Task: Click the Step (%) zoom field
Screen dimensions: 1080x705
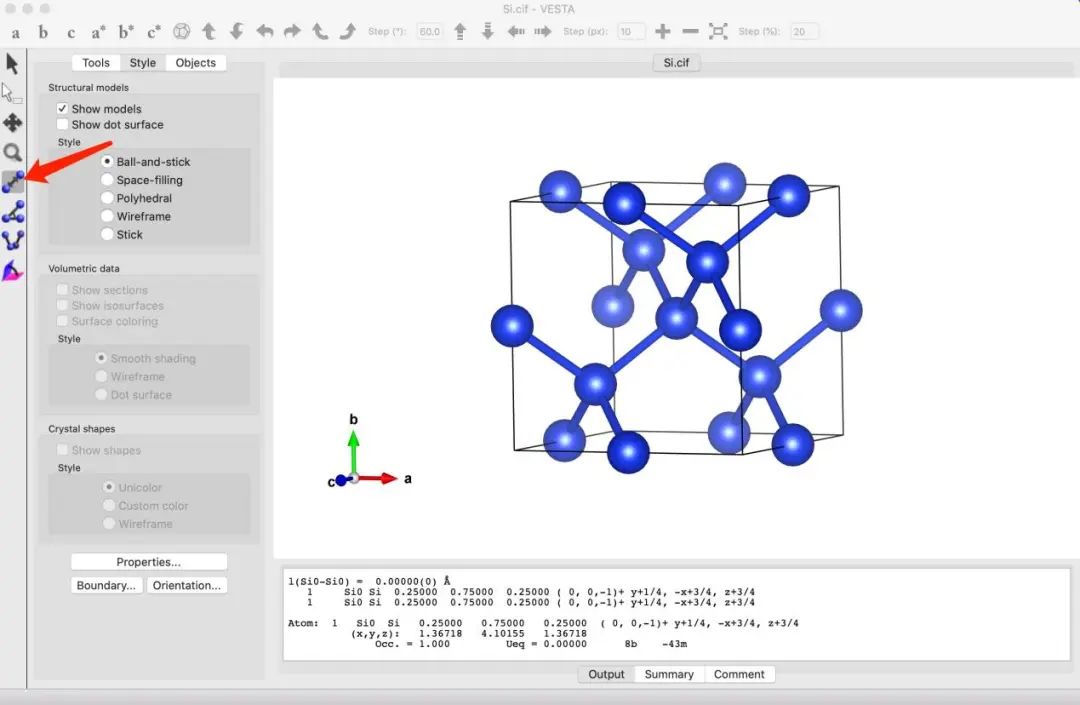Action: pyautogui.click(x=804, y=32)
